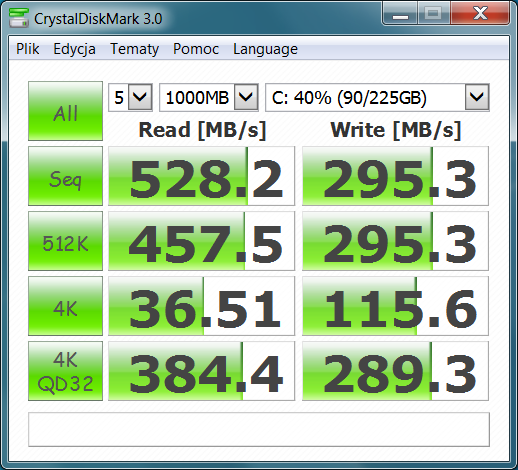Start the 512K benchmark test

65,241
